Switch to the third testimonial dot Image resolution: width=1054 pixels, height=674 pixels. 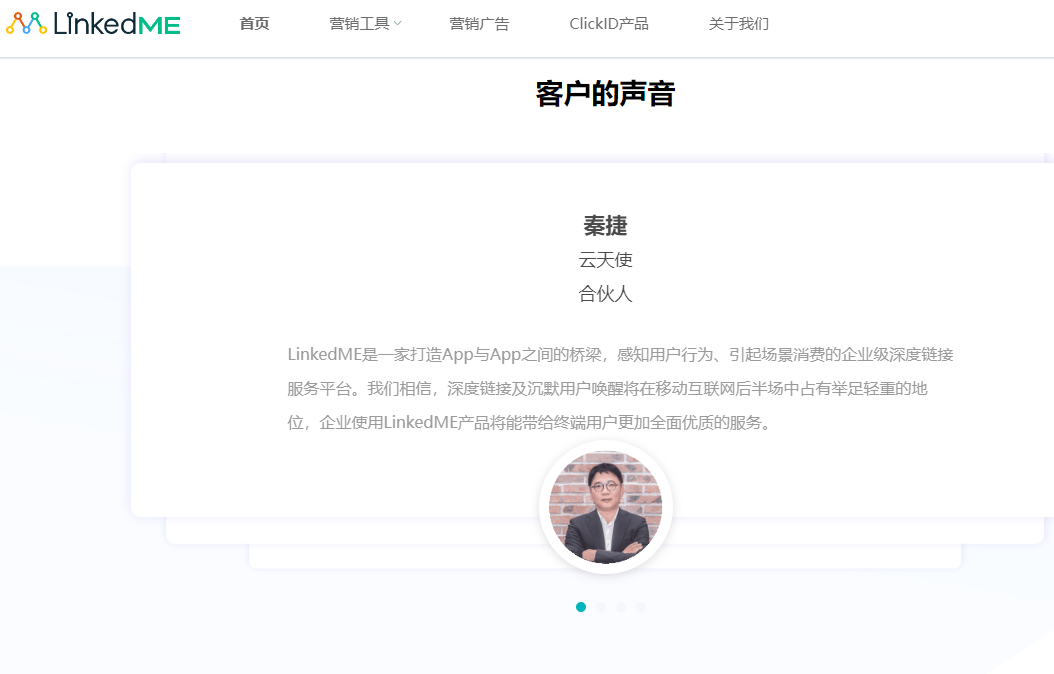tap(621, 607)
